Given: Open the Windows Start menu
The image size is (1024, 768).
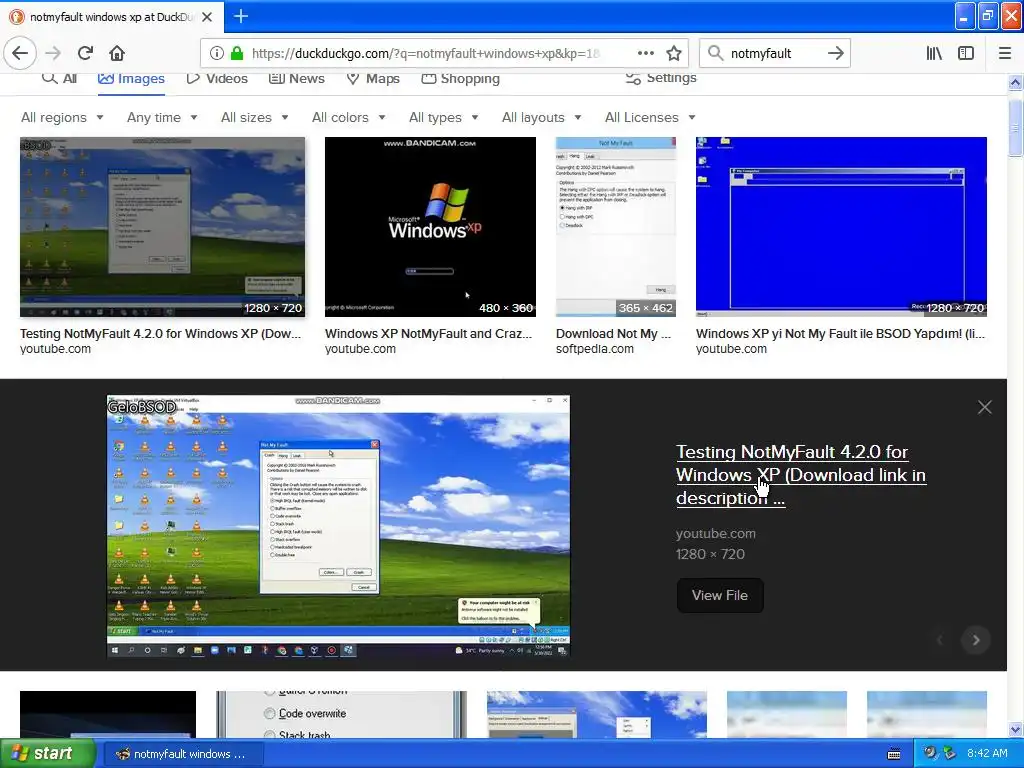Looking at the screenshot, I should 47,754.
